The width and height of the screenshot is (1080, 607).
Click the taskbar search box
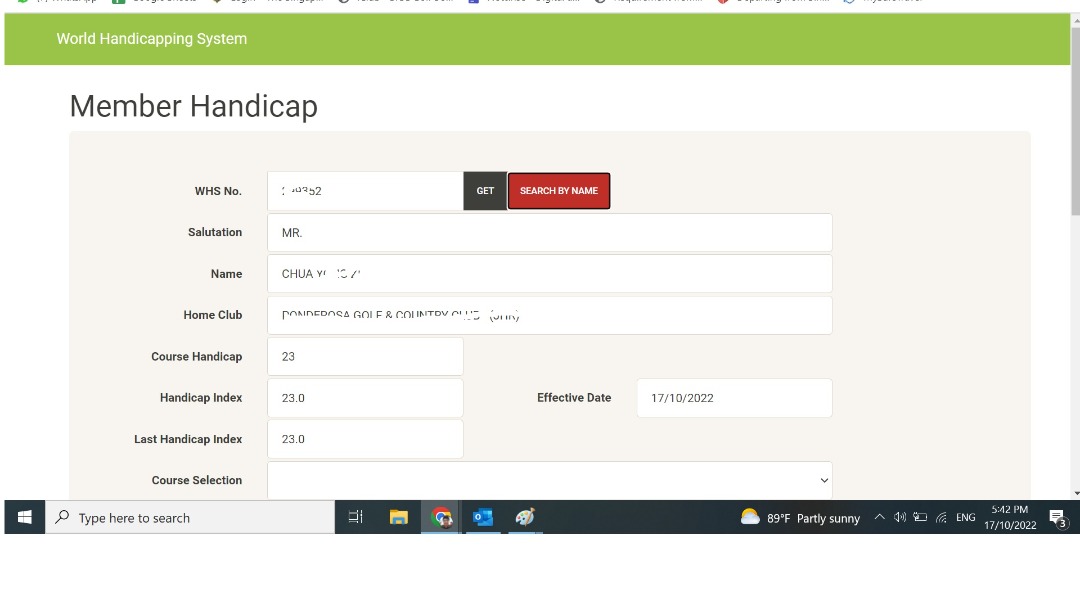coord(190,518)
